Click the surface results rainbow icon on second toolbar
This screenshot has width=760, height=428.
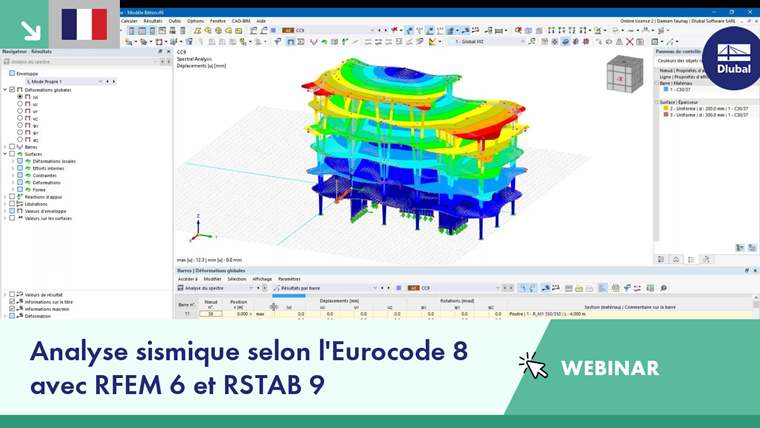[x=324, y=42]
